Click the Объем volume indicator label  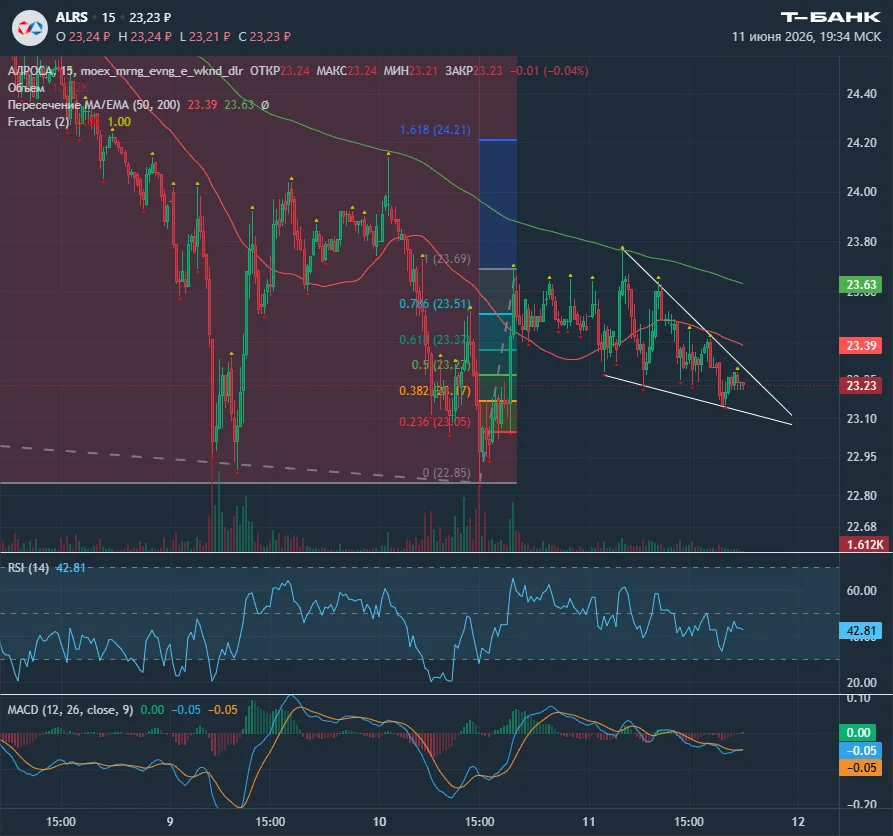coord(26,88)
